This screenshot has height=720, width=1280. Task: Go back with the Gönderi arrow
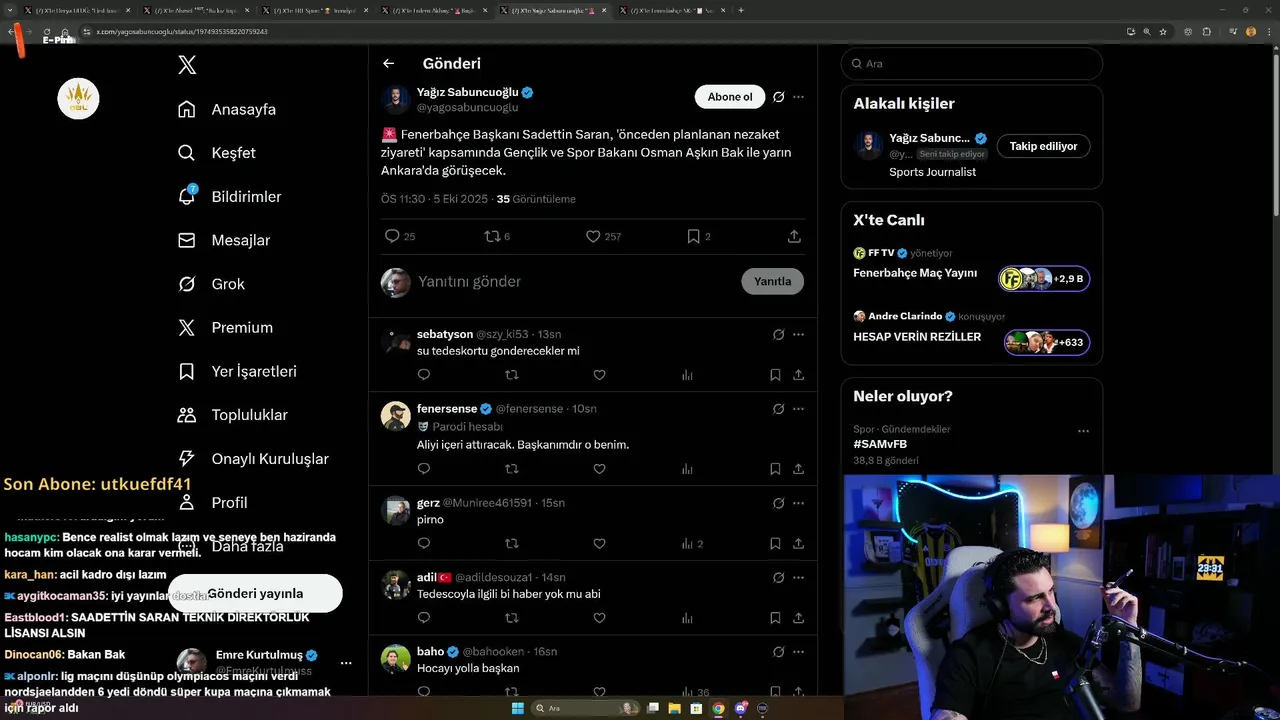pos(389,63)
